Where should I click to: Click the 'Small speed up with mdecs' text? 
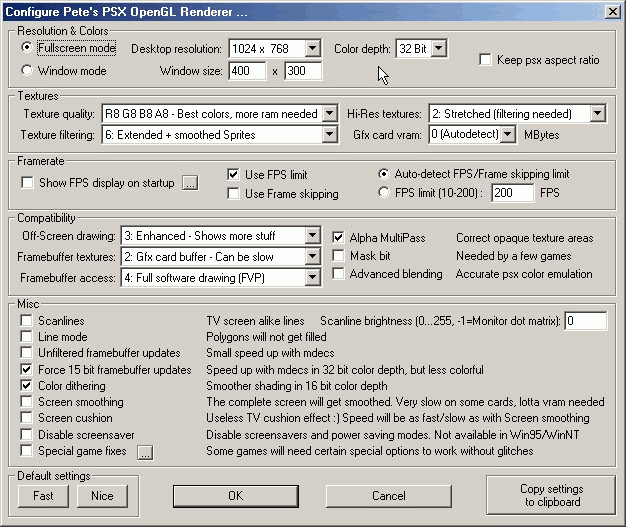tap(270, 353)
